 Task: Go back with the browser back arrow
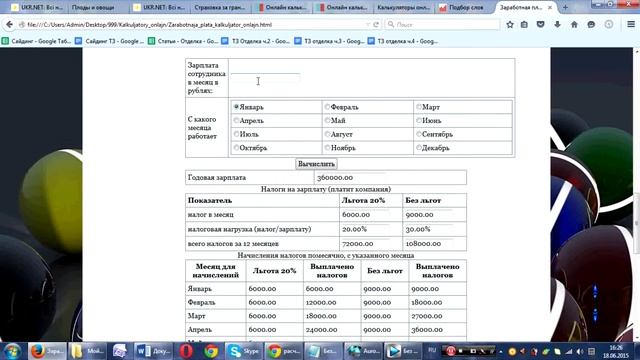(9, 25)
